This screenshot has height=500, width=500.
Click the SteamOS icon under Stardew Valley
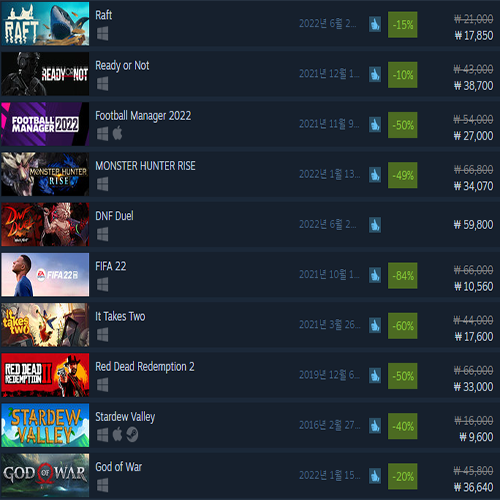pyautogui.click(x=132, y=435)
